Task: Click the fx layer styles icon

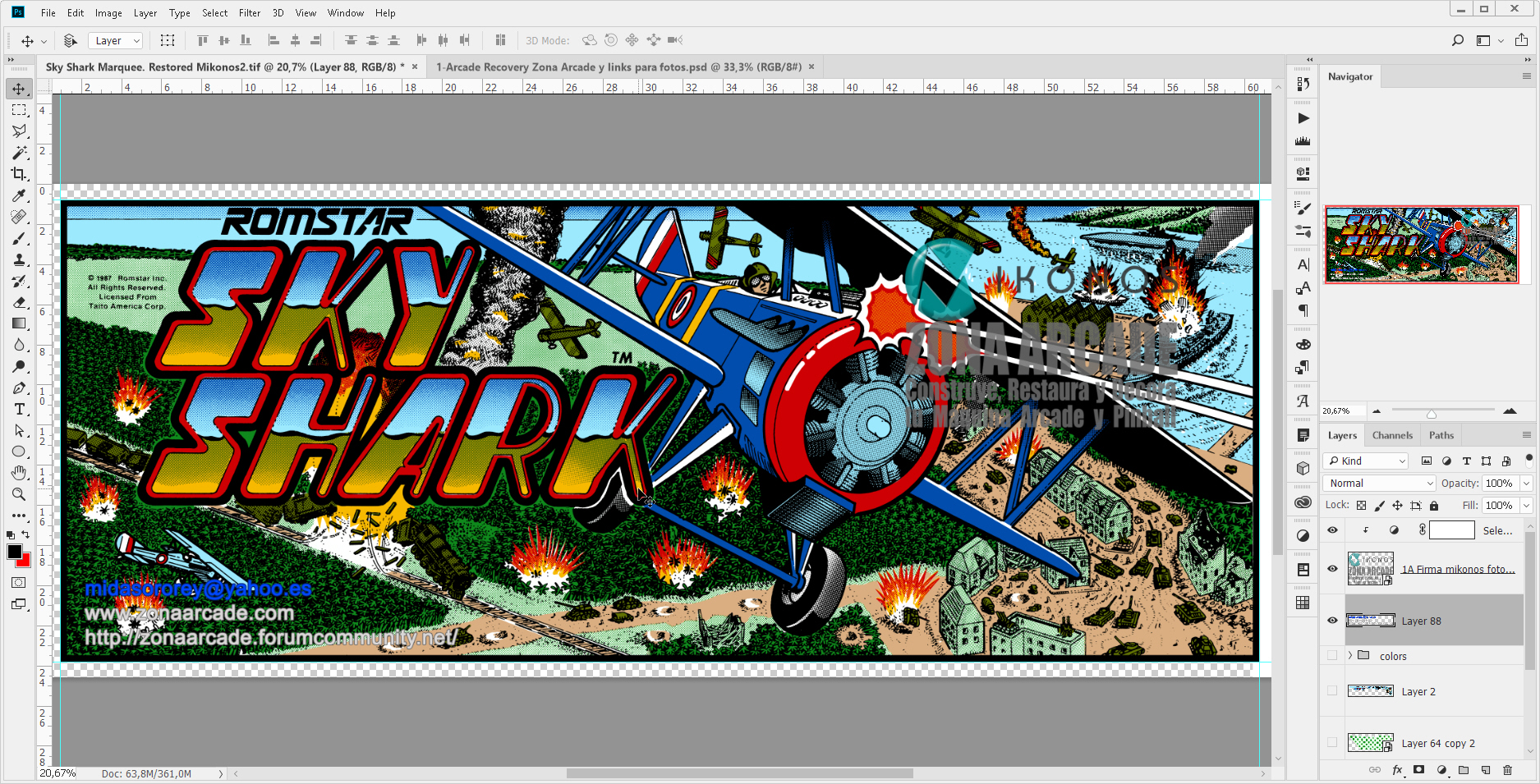Action: [x=1397, y=770]
